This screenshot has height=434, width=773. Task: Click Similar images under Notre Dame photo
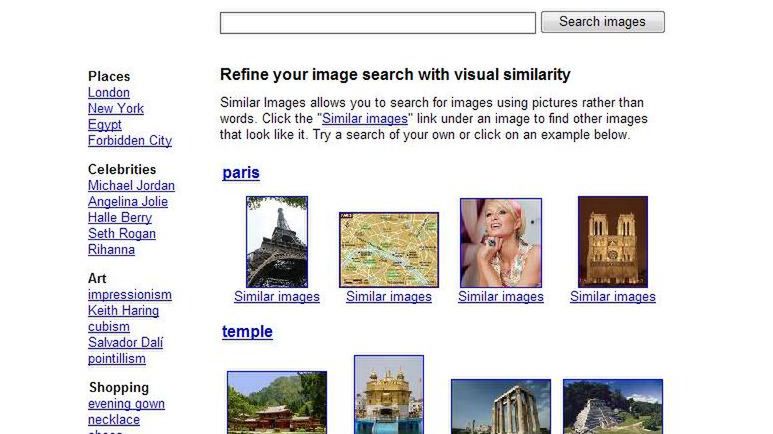(x=613, y=297)
